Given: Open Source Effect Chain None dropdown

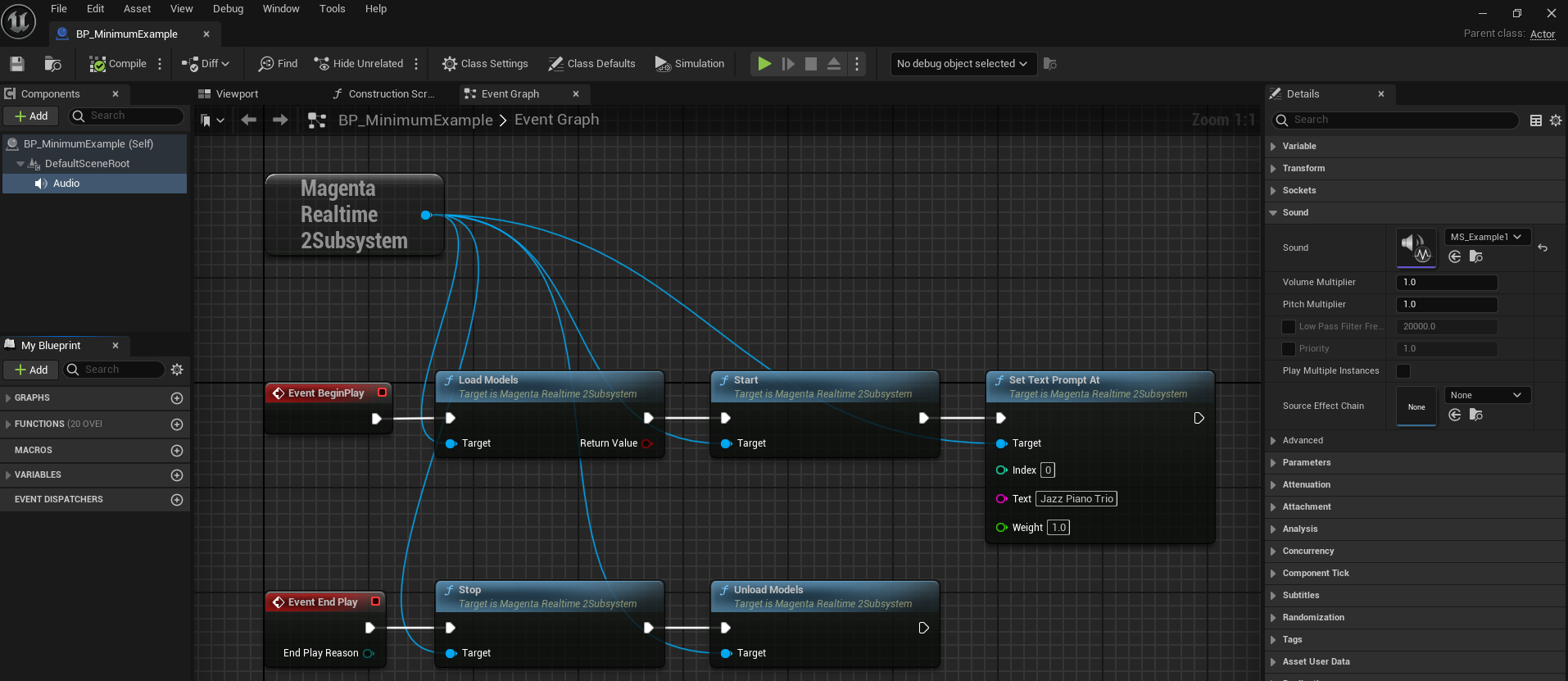Looking at the screenshot, I should (x=1487, y=395).
